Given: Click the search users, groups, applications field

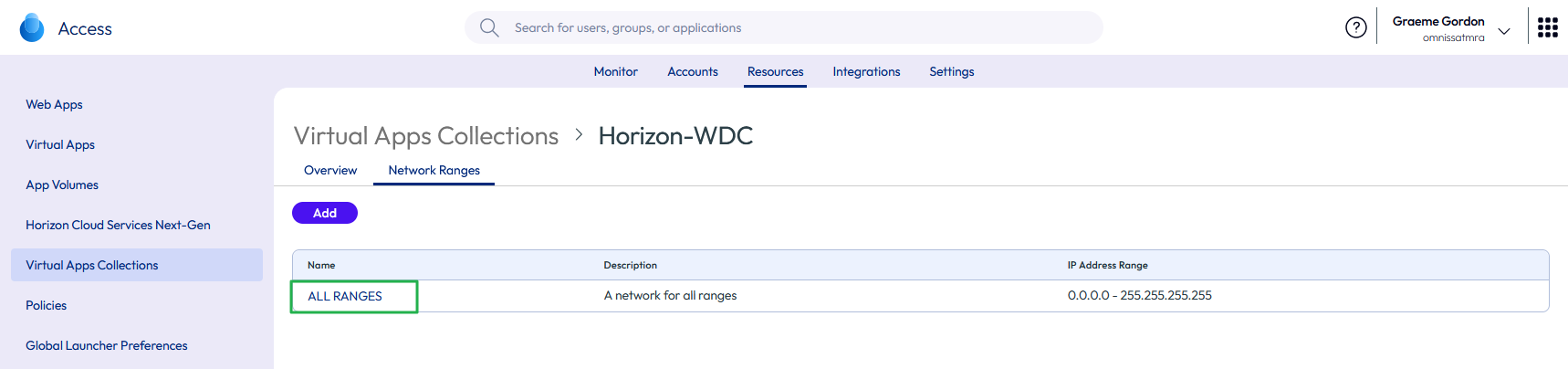Looking at the screenshot, I should [785, 28].
